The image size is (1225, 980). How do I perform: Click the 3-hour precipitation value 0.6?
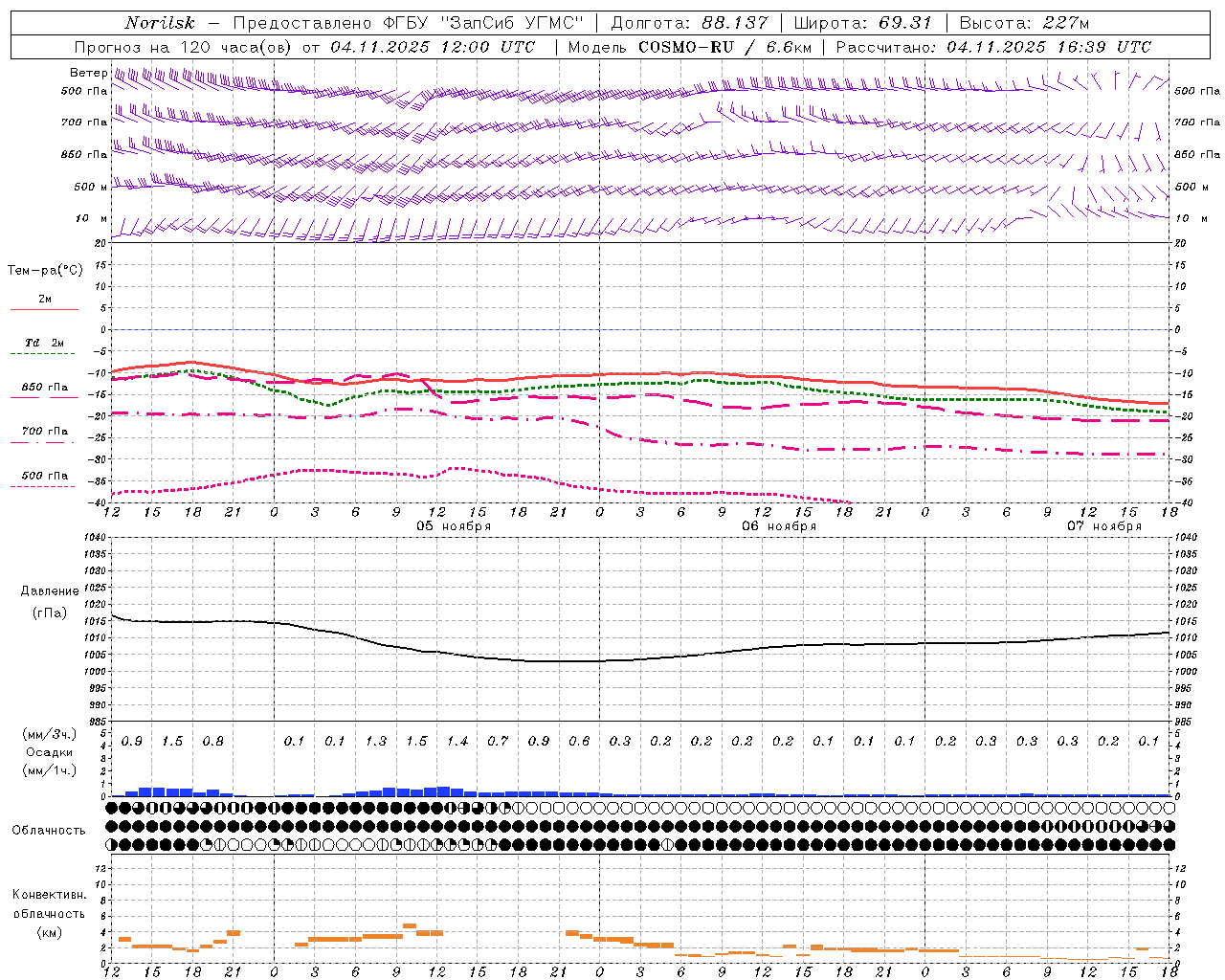coord(579,741)
